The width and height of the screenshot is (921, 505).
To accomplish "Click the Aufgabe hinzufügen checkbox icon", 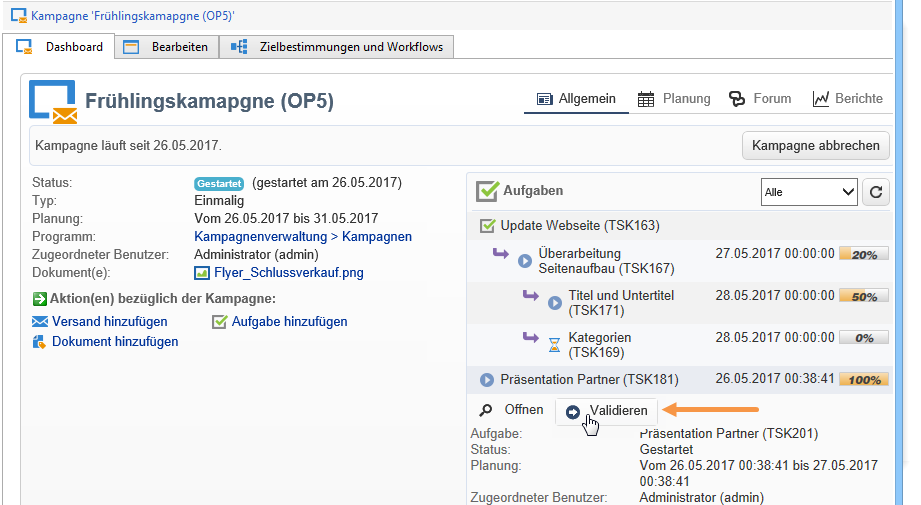I will point(220,322).
